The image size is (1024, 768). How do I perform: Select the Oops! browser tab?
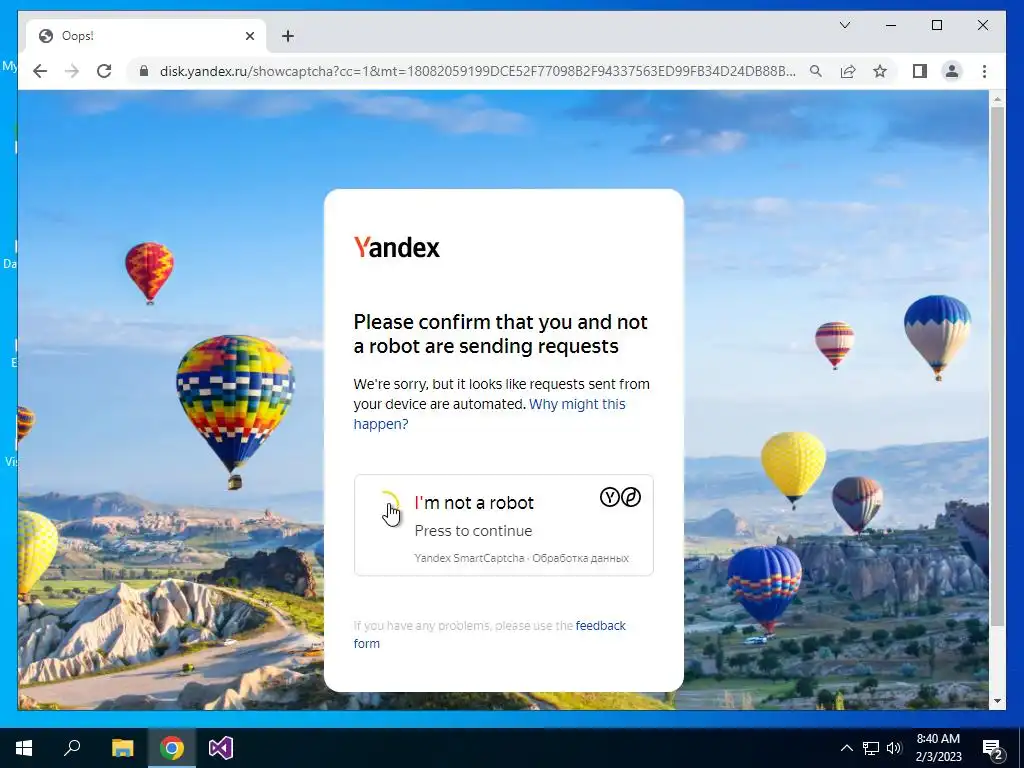point(146,36)
